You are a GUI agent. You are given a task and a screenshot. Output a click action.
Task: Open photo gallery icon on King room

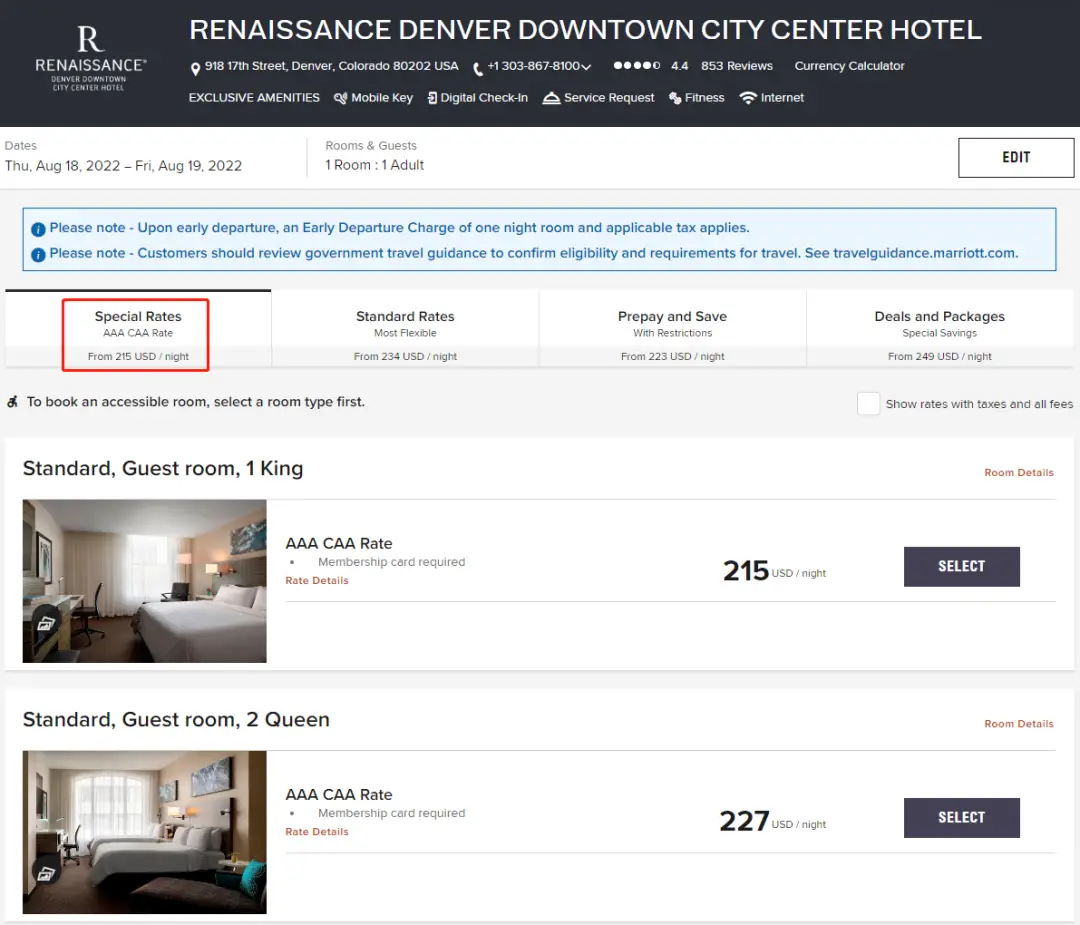pyautogui.click(x=47, y=622)
